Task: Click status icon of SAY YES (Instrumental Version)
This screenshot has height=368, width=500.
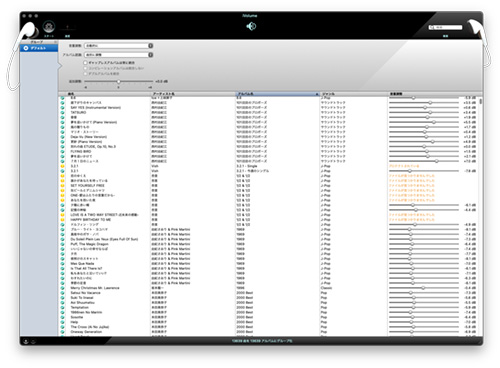Action: [62, 108]
